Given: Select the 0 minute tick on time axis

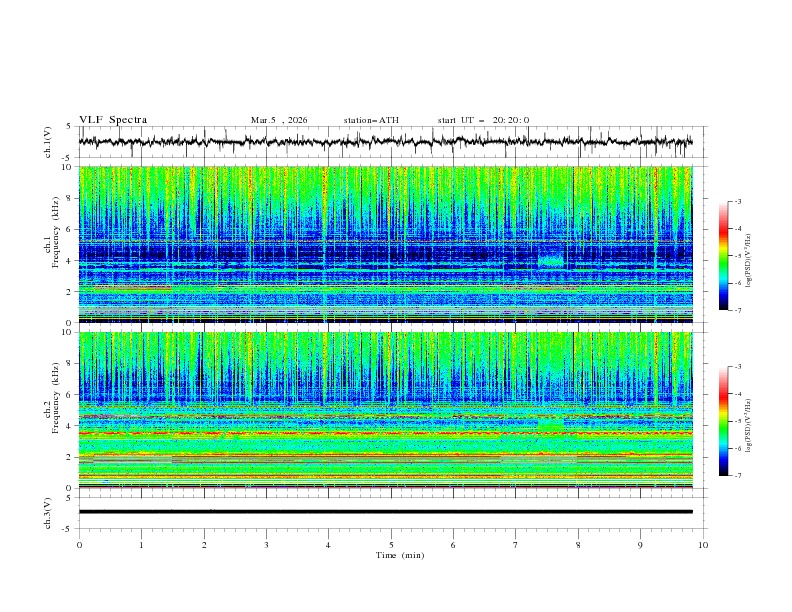Looking at the screenshot, I should (x=79, y=544).
